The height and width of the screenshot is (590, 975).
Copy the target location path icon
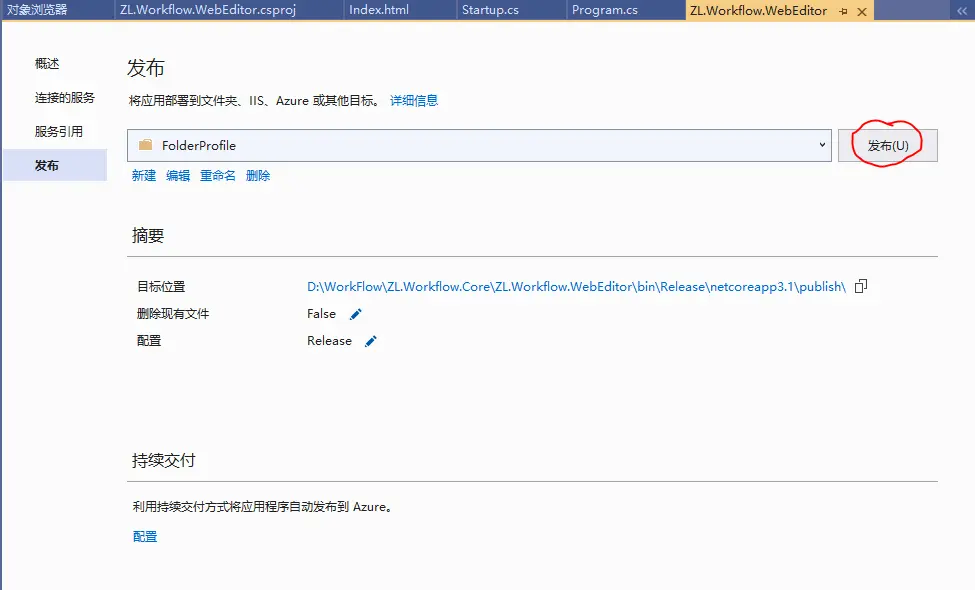pyautogui.click(x=861, y=286)
